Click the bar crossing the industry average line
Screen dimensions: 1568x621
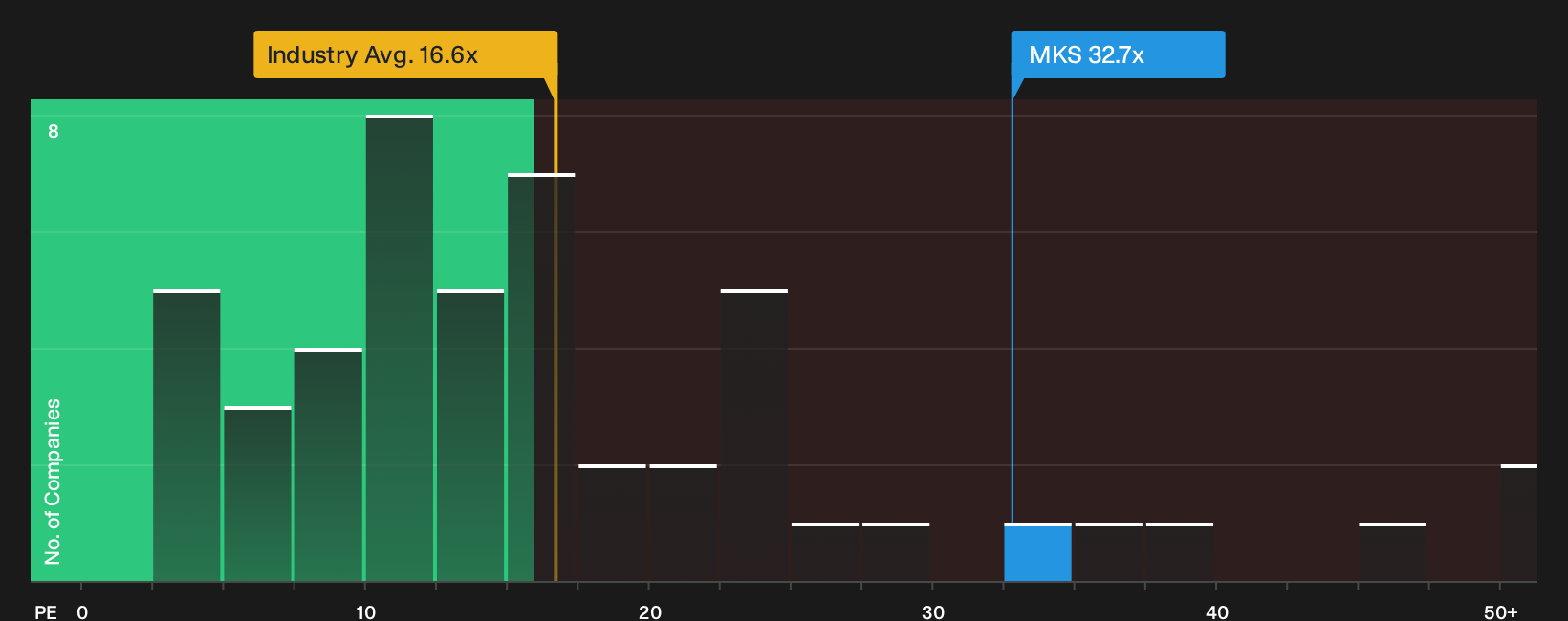pyautogui.click(x=541, y=377)
